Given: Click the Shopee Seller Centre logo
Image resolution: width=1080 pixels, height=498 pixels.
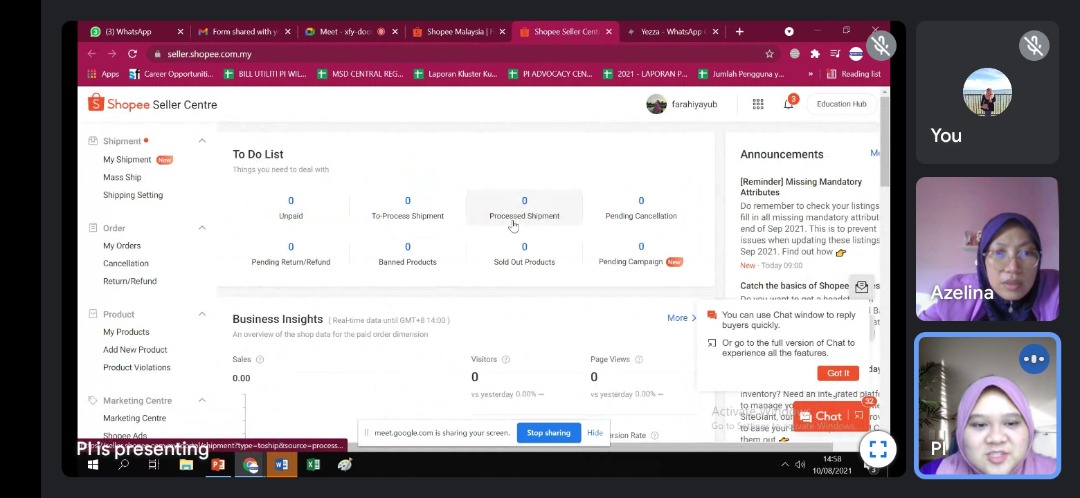Looking at the screenshot, I should point(153,104).
